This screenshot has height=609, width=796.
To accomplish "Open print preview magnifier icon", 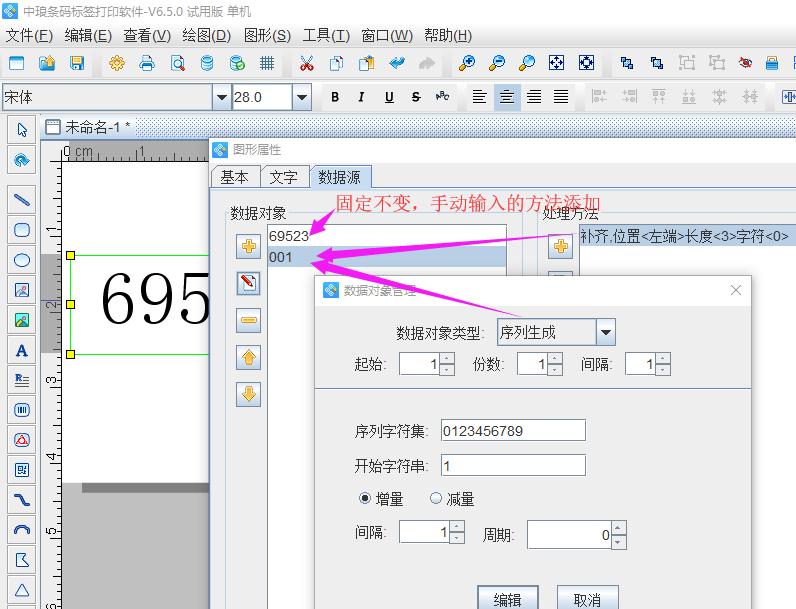I will (x=177, y=63).
